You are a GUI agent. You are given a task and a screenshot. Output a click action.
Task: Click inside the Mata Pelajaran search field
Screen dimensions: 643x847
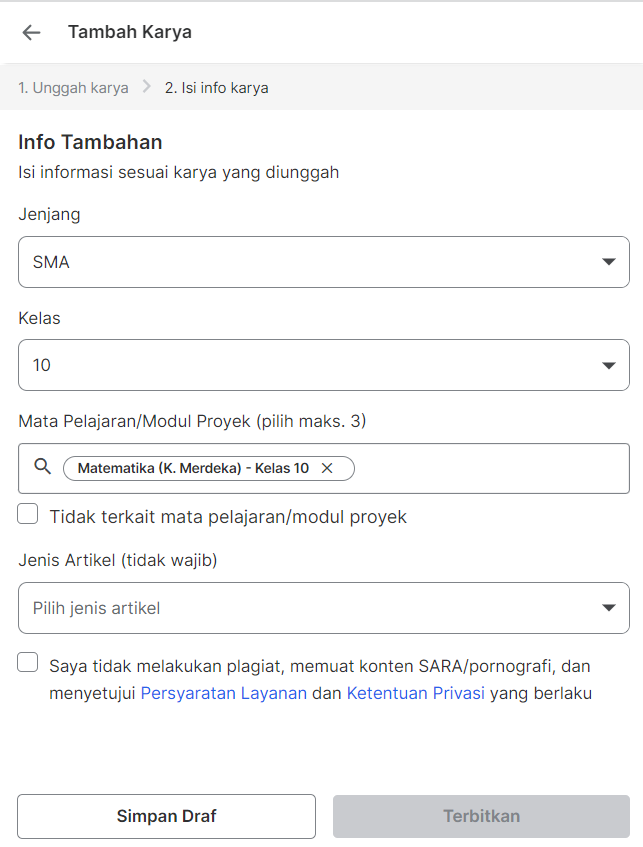(480, 467)
